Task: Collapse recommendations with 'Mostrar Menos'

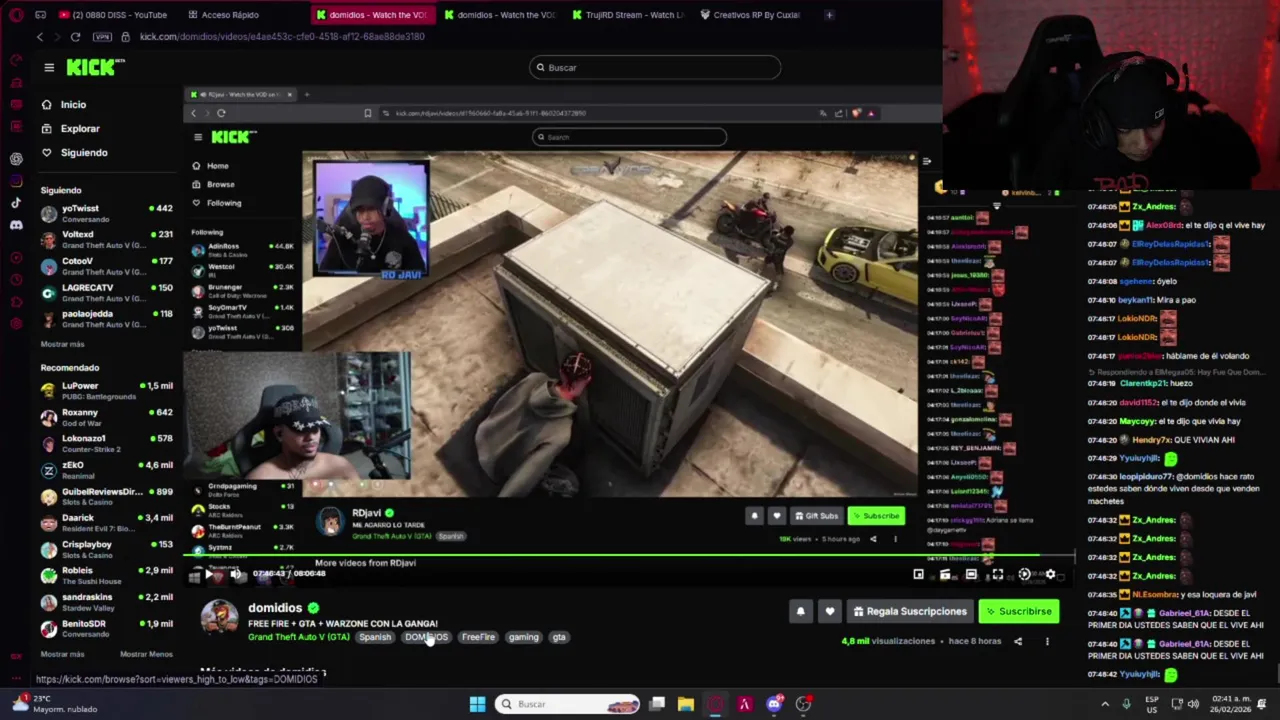Action: [x=146, y=654]
